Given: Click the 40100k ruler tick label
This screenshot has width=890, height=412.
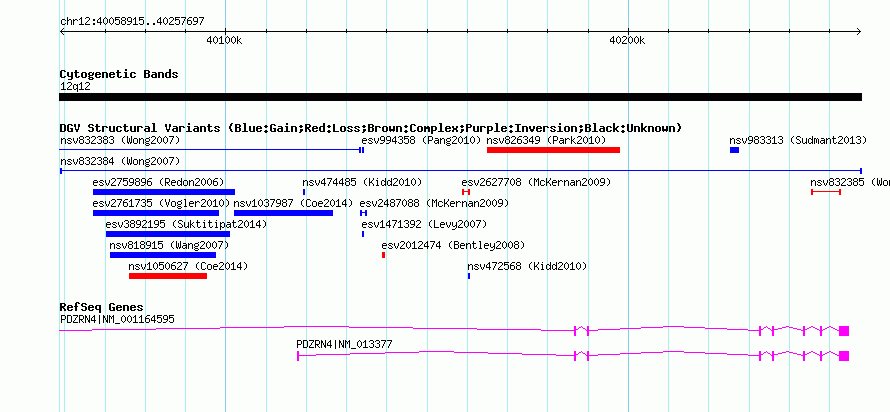Looking at the screenshot, I should pos(224,41).
